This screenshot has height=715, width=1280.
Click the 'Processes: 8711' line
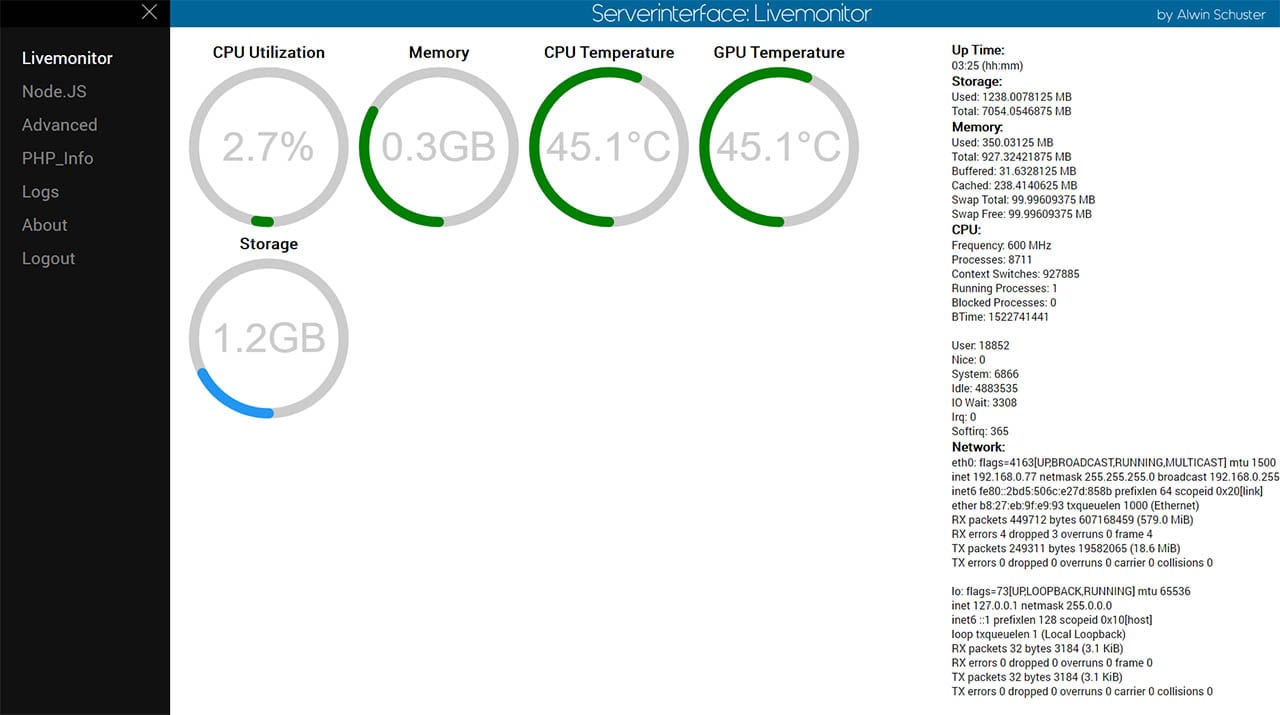coord(993,259)
